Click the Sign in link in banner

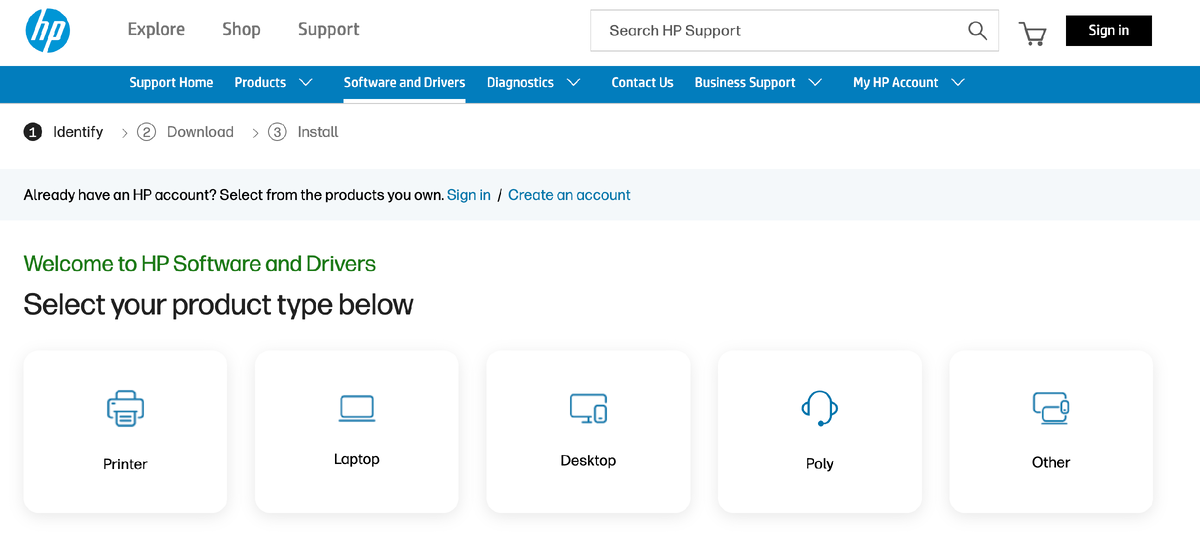click(x=469, y=195)
